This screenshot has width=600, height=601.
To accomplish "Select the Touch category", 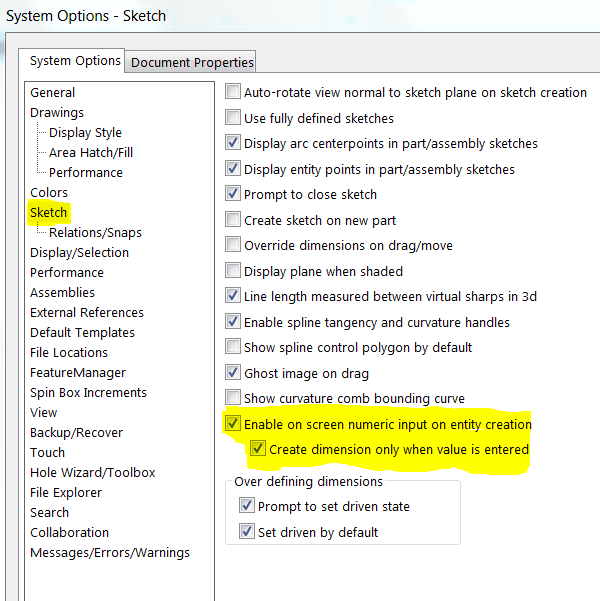I will 47,453.
